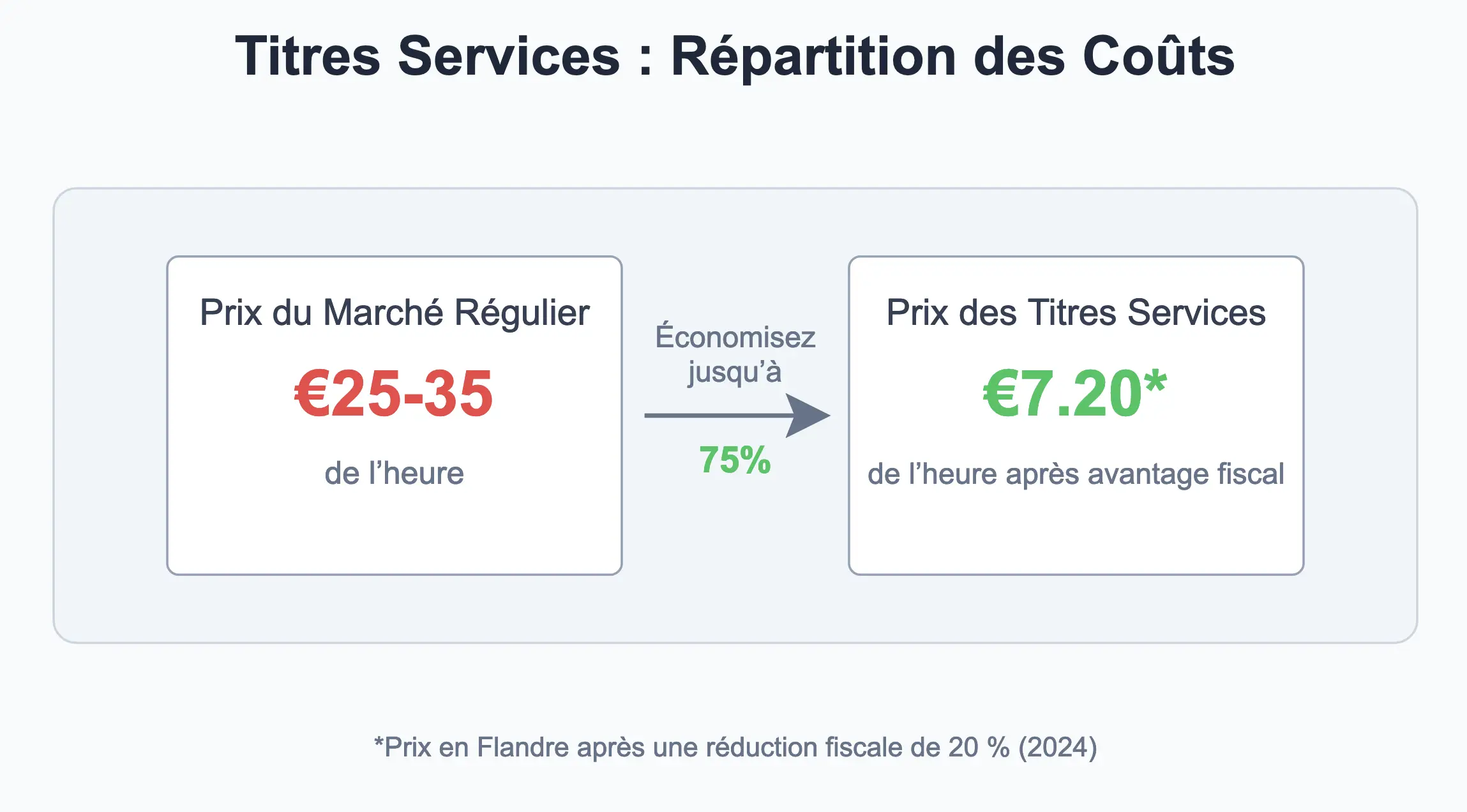Select the 'Prix des Titres Services' heading
The width and height of the screenshot is (1467, 812).
(1076, 313)
